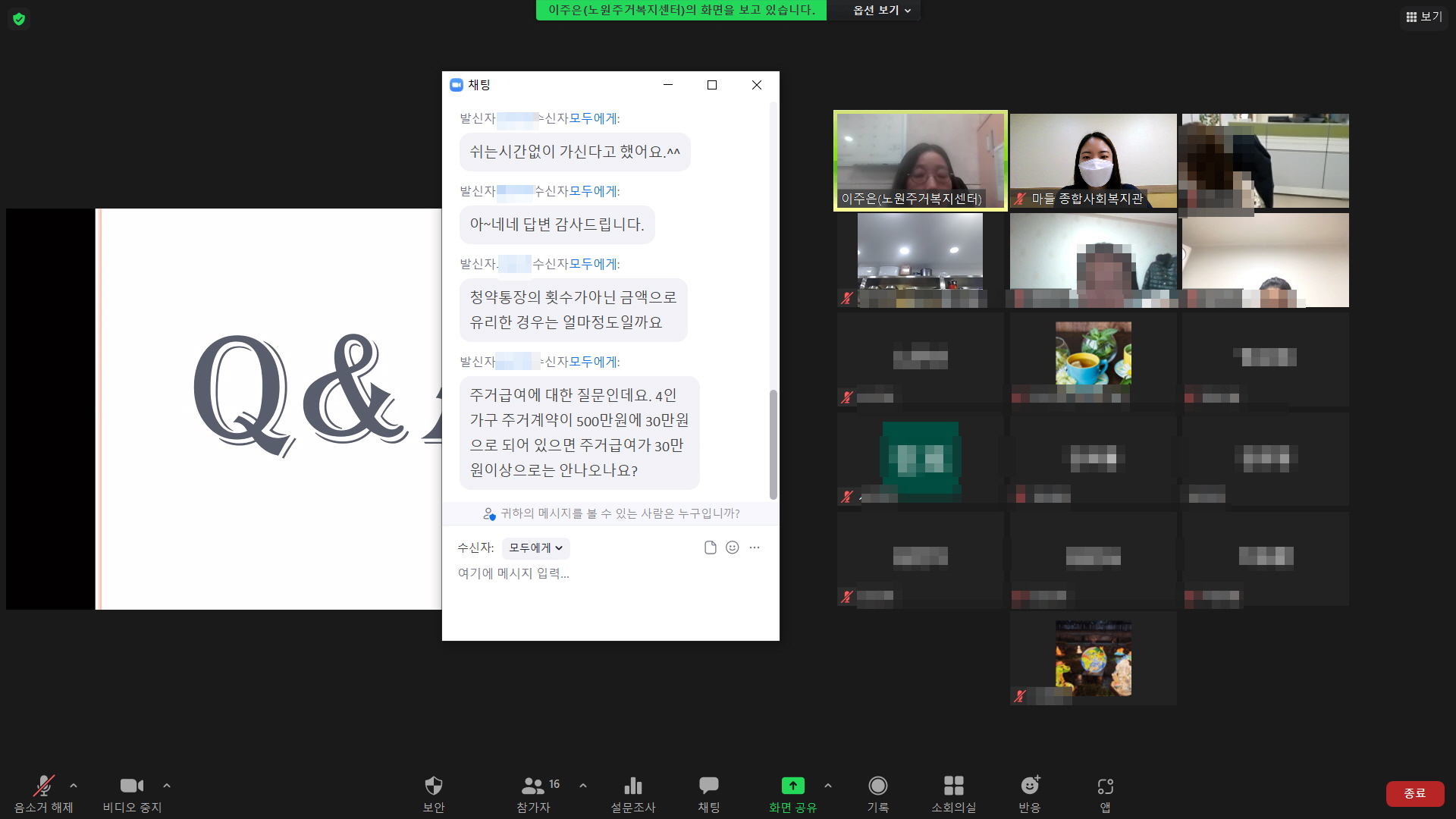Open the Polls (설문조사) icon
The image size is (1456, 819).
pyautogui.click(x=633, y=793)
